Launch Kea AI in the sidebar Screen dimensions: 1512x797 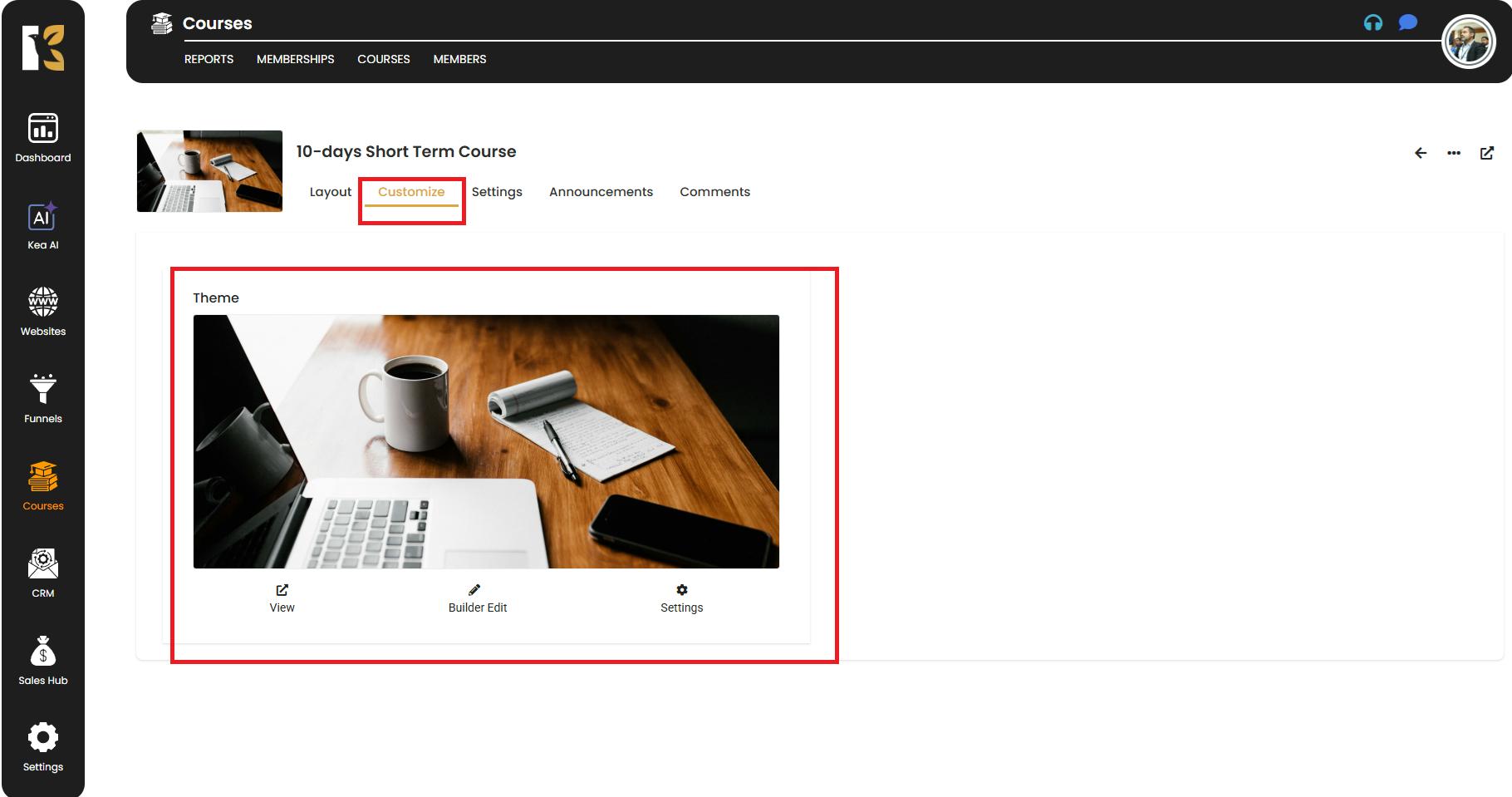tap(43, 226)
